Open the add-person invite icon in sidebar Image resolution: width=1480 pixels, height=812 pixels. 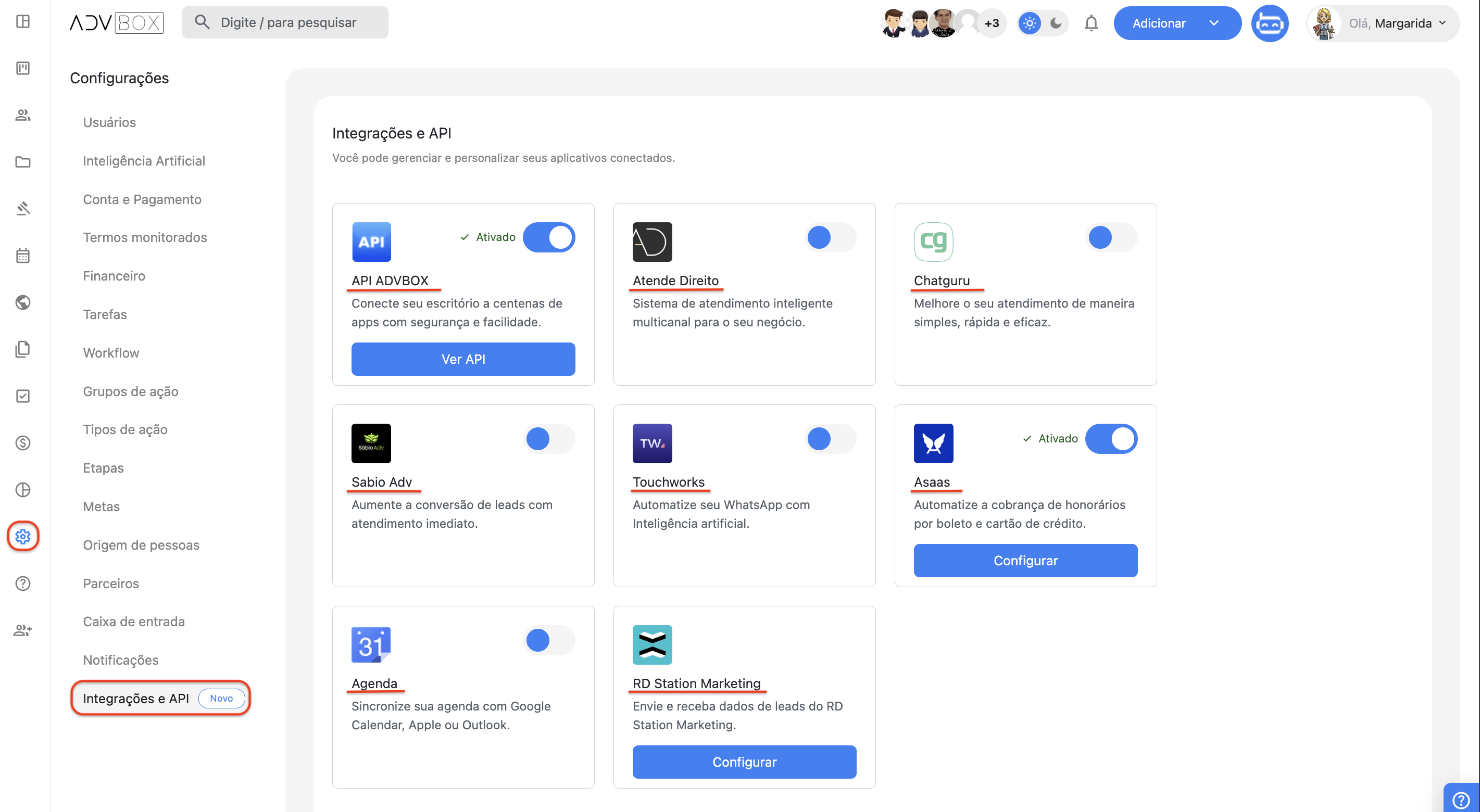23,630
